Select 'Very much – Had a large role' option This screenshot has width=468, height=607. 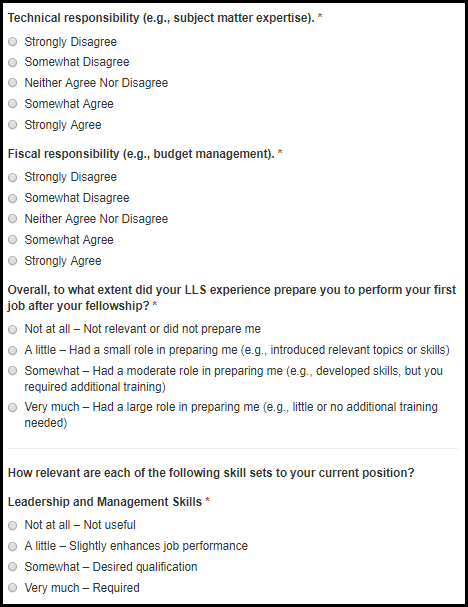click(13, 407)
